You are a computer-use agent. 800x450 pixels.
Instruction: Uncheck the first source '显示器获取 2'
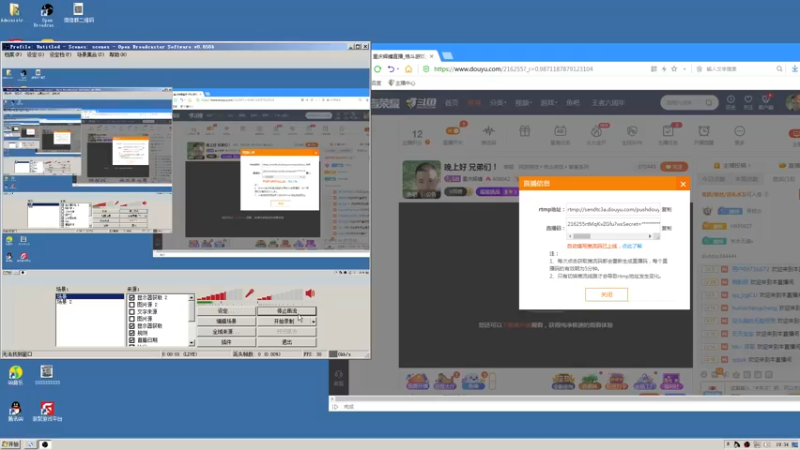tap(132, 297)
